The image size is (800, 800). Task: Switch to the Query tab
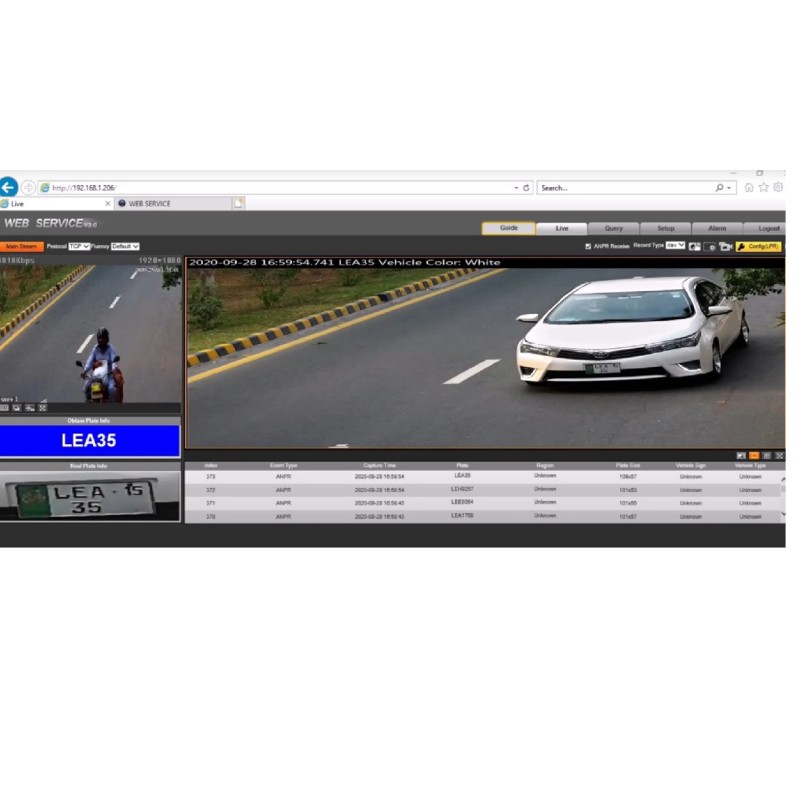point(613,228)
